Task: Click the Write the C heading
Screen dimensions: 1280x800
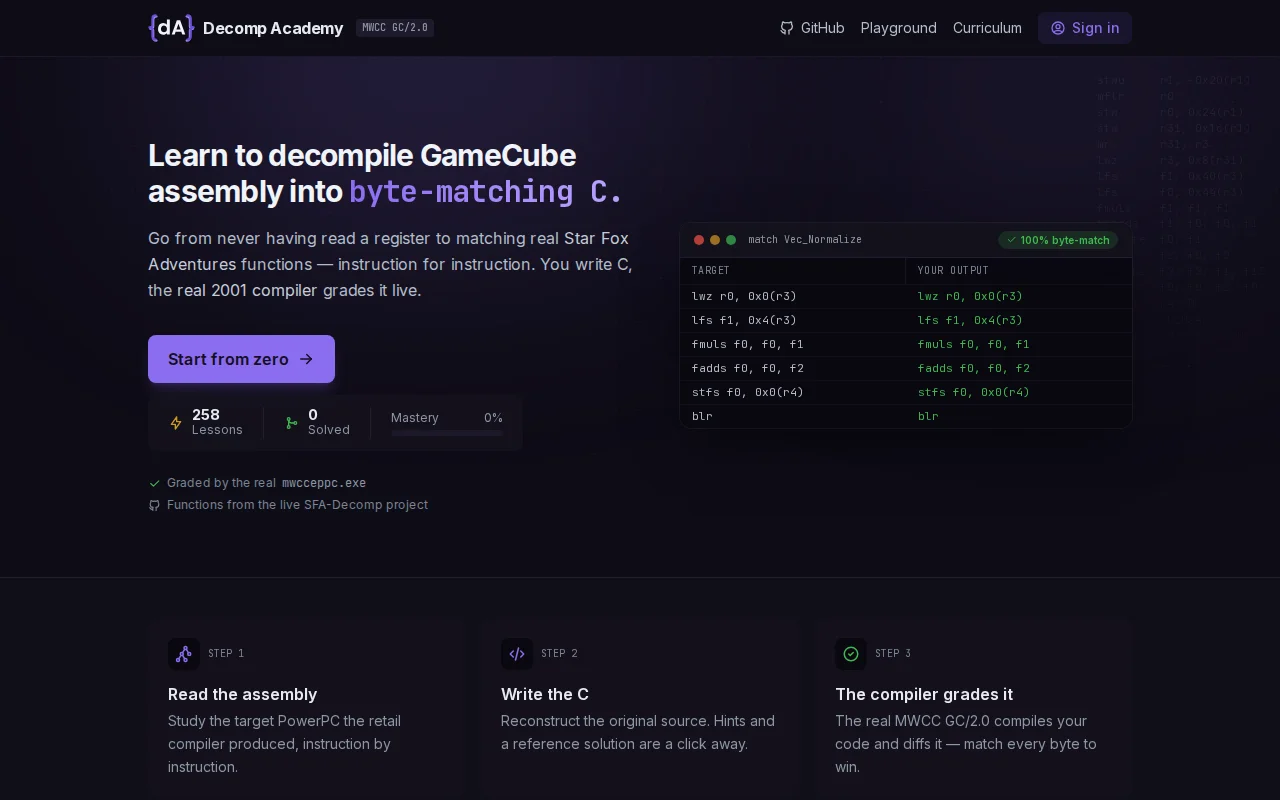Action: pyautogui.click(x=545, y=694)
